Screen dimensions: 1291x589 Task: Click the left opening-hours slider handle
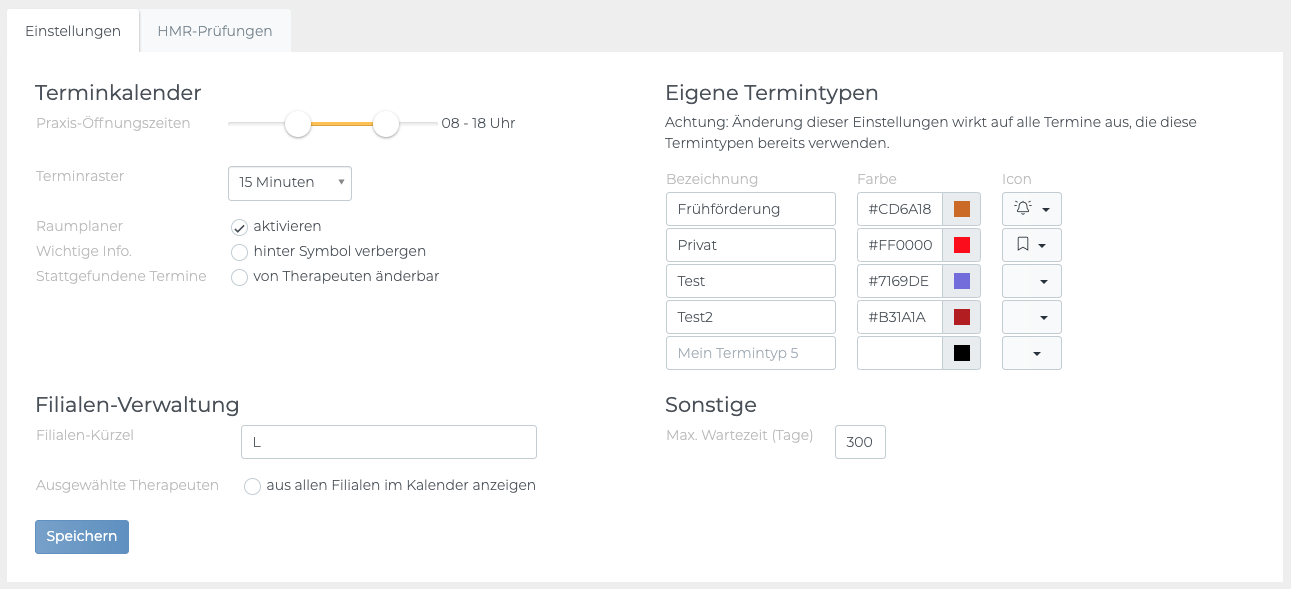tap(298, 124)
